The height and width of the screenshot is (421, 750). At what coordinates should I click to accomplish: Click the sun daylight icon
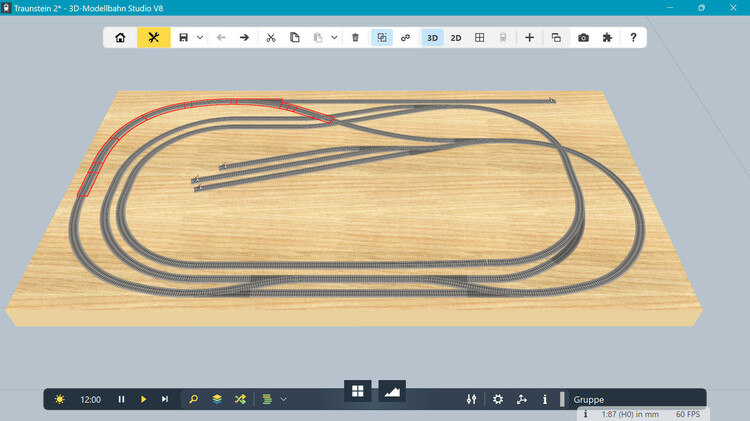pyautogui.click(x=60, y=399)
